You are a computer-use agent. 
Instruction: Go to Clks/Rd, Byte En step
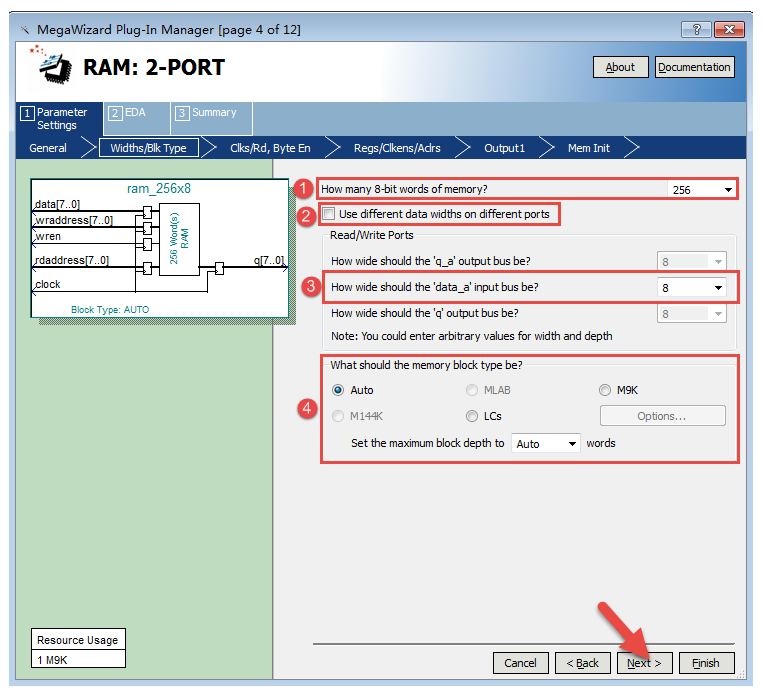click(x=270, y=148)
